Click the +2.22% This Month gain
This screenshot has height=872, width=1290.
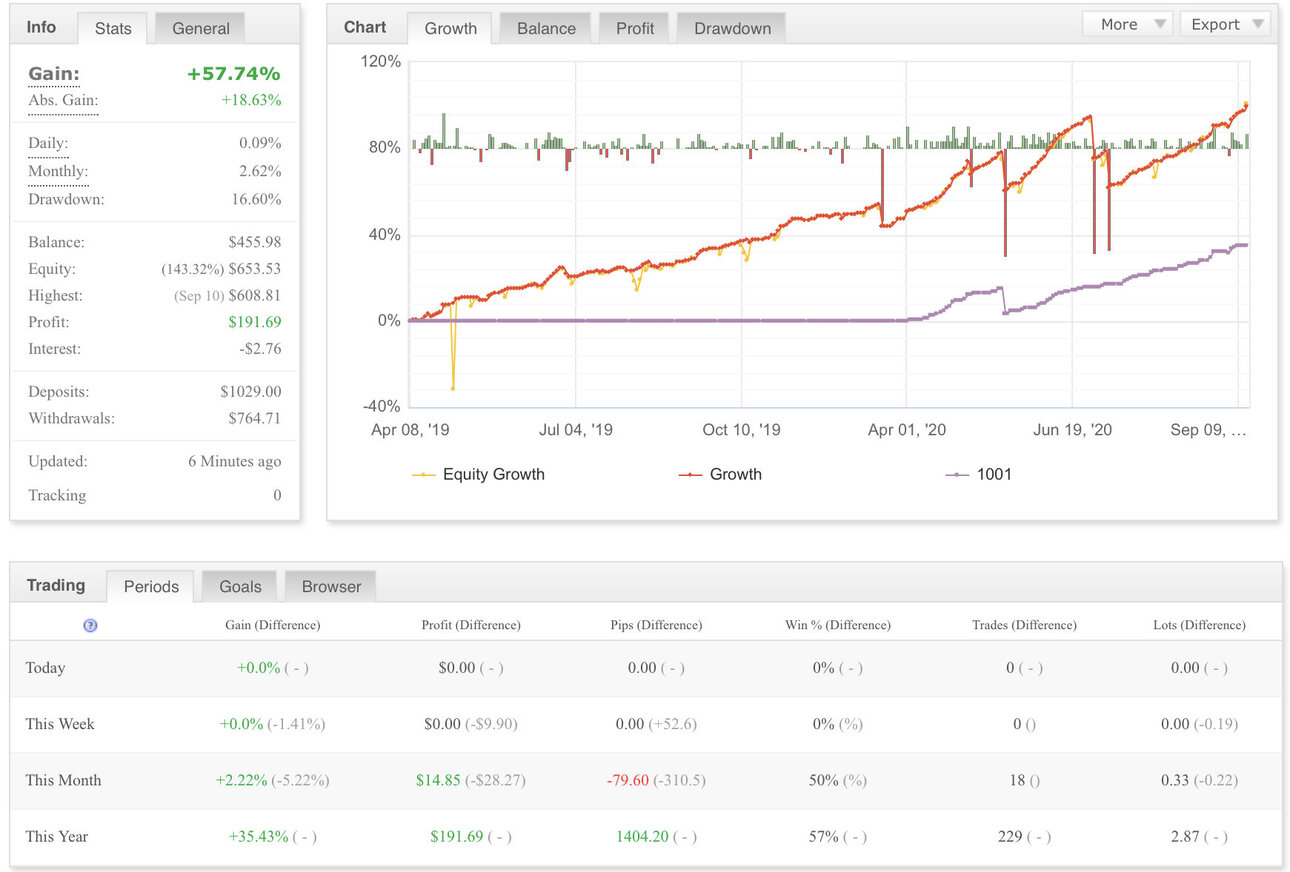[x=241, y=780]
